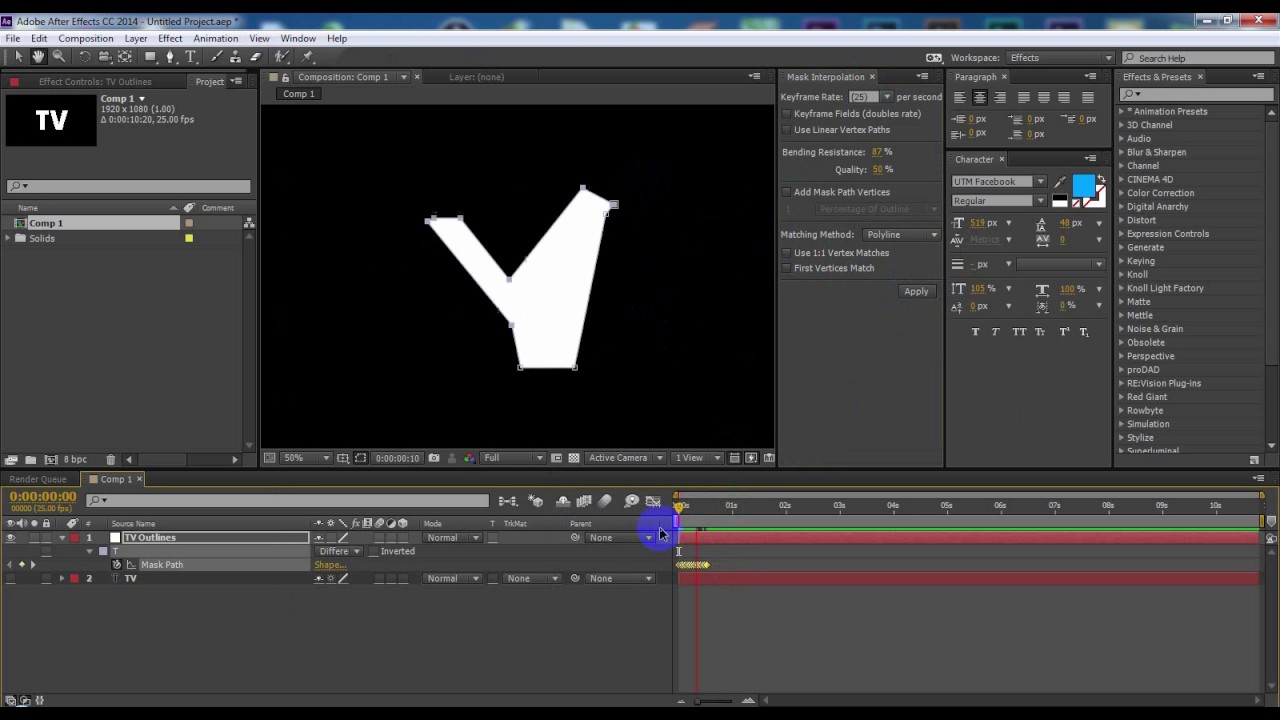Select the Rectangle shape tool
The height and width of the screenshot is (720, 1280).
pyautogui.click(x=150, y=57)
